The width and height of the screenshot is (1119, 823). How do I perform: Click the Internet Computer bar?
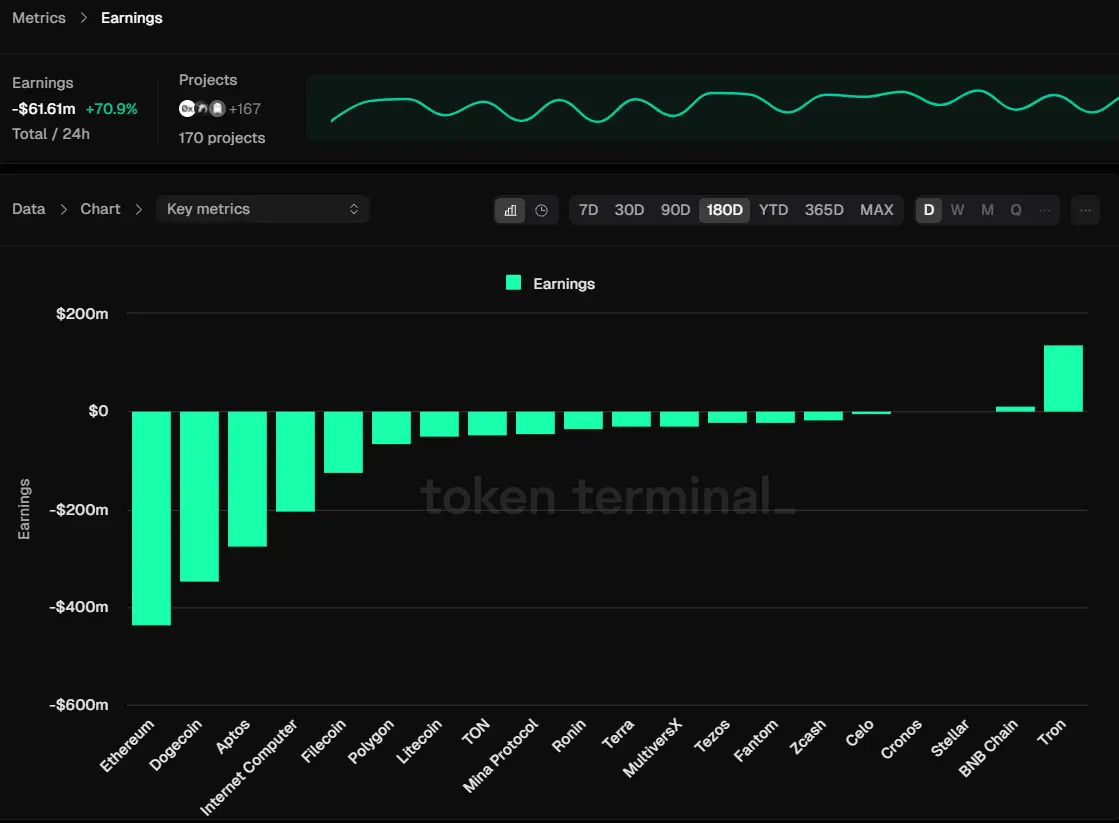(295, 461)
